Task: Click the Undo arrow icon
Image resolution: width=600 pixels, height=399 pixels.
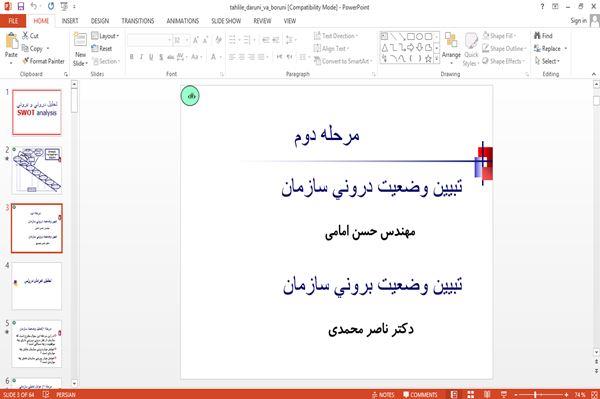Action: [x=34, y=6]
